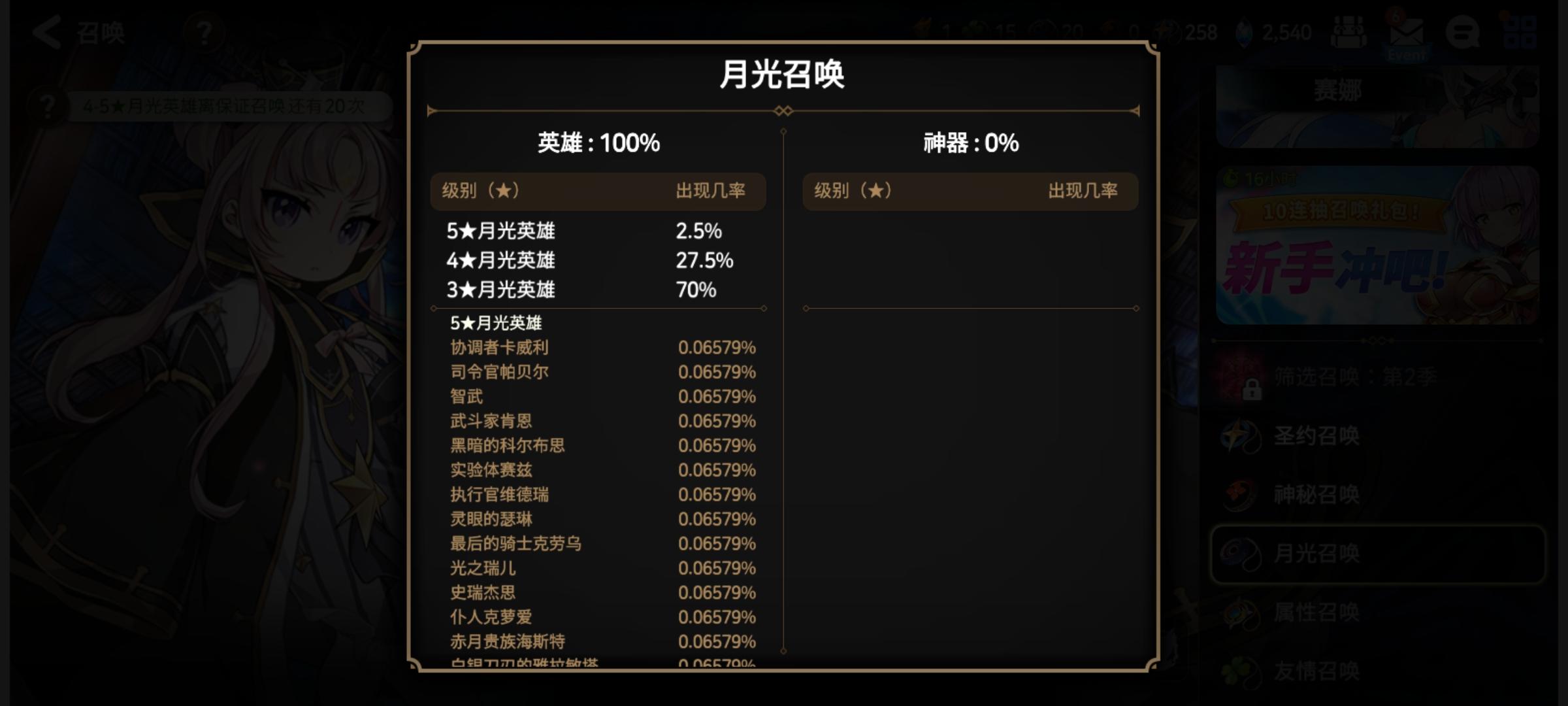Open the 新手冲吧 10连抽 banner
Viewport: 1568px width, 706px height.
point(1377,246)
